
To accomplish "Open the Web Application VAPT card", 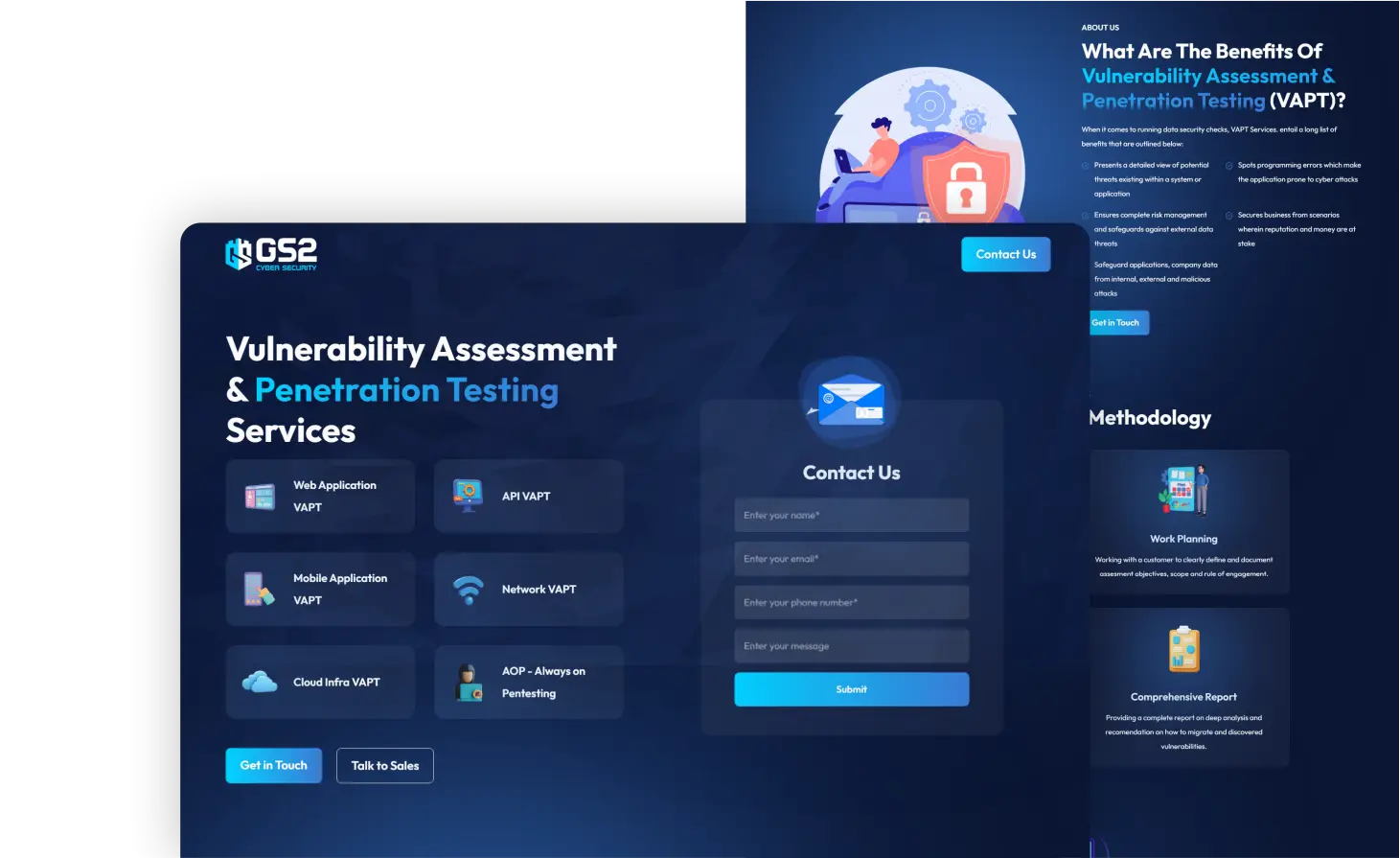I will pos(320,497).
